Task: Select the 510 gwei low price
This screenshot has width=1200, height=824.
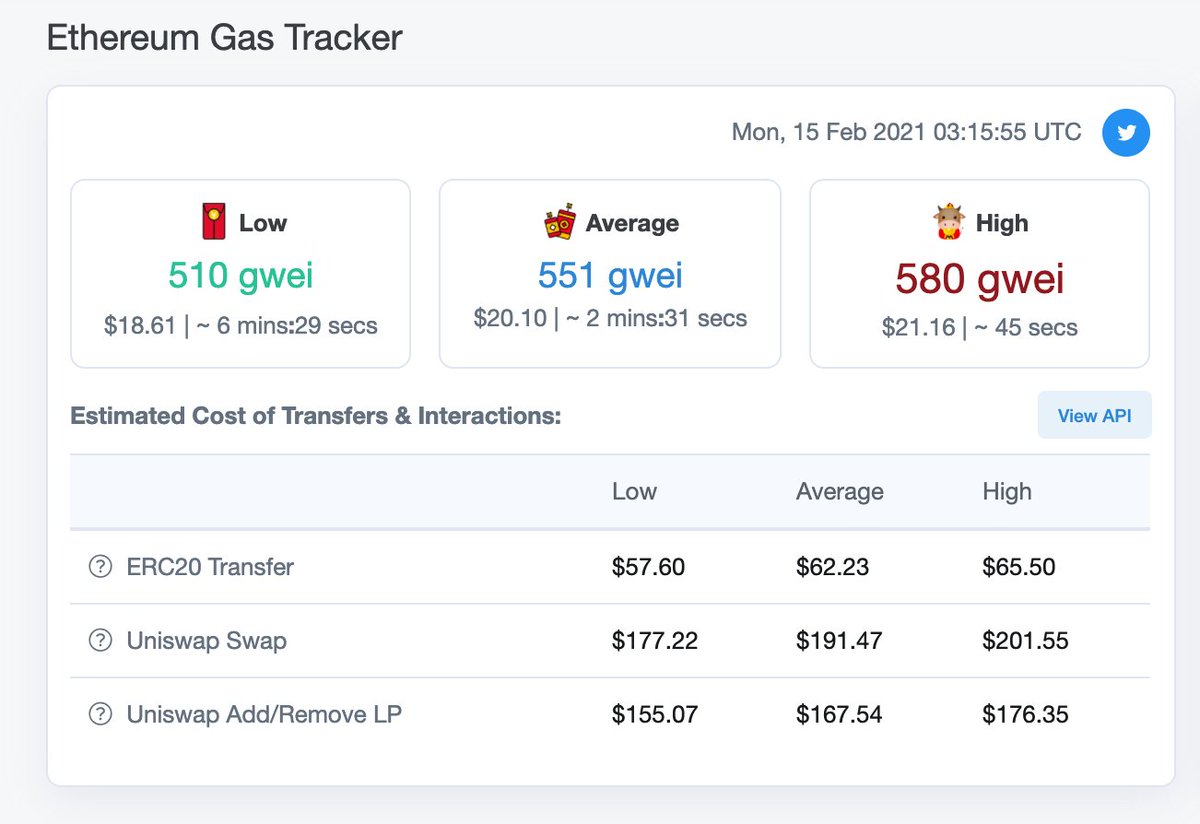Action: point(240,275)
